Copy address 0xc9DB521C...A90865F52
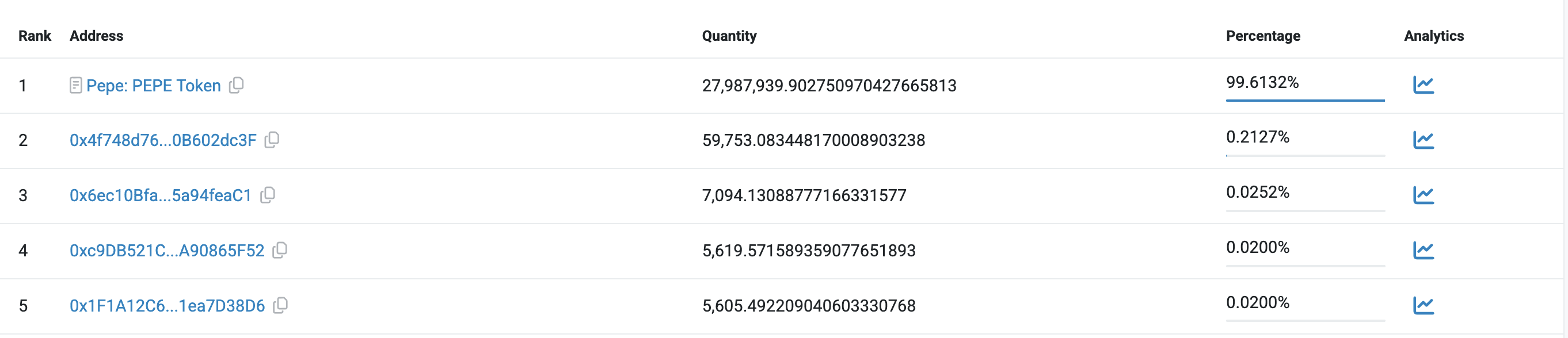1568x338 pixels. pyautogui.click(x=280, y=250)
